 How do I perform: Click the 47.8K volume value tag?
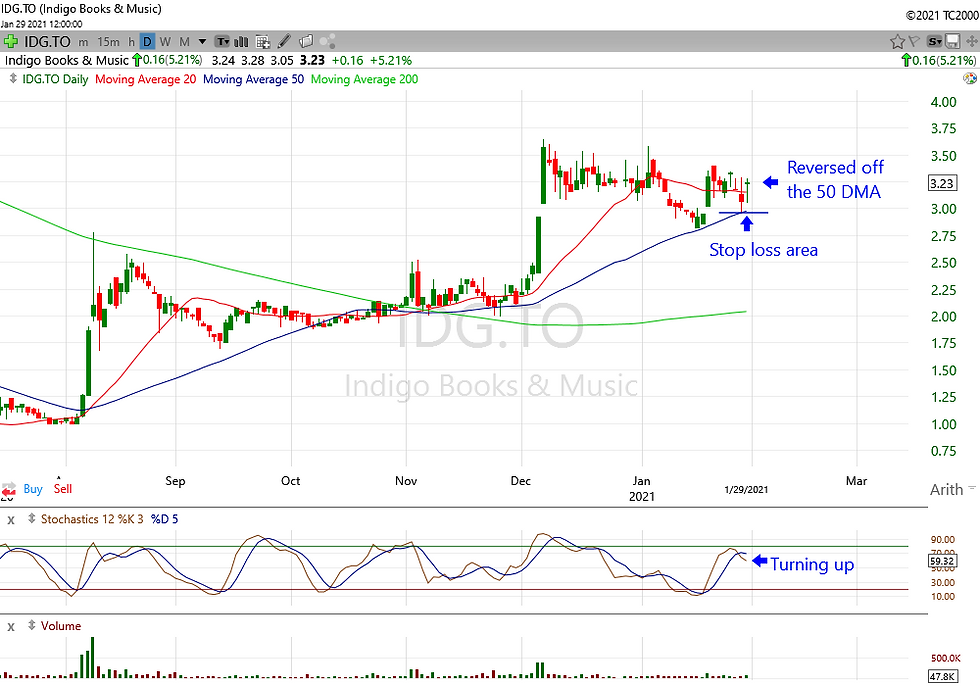(942, 677)
